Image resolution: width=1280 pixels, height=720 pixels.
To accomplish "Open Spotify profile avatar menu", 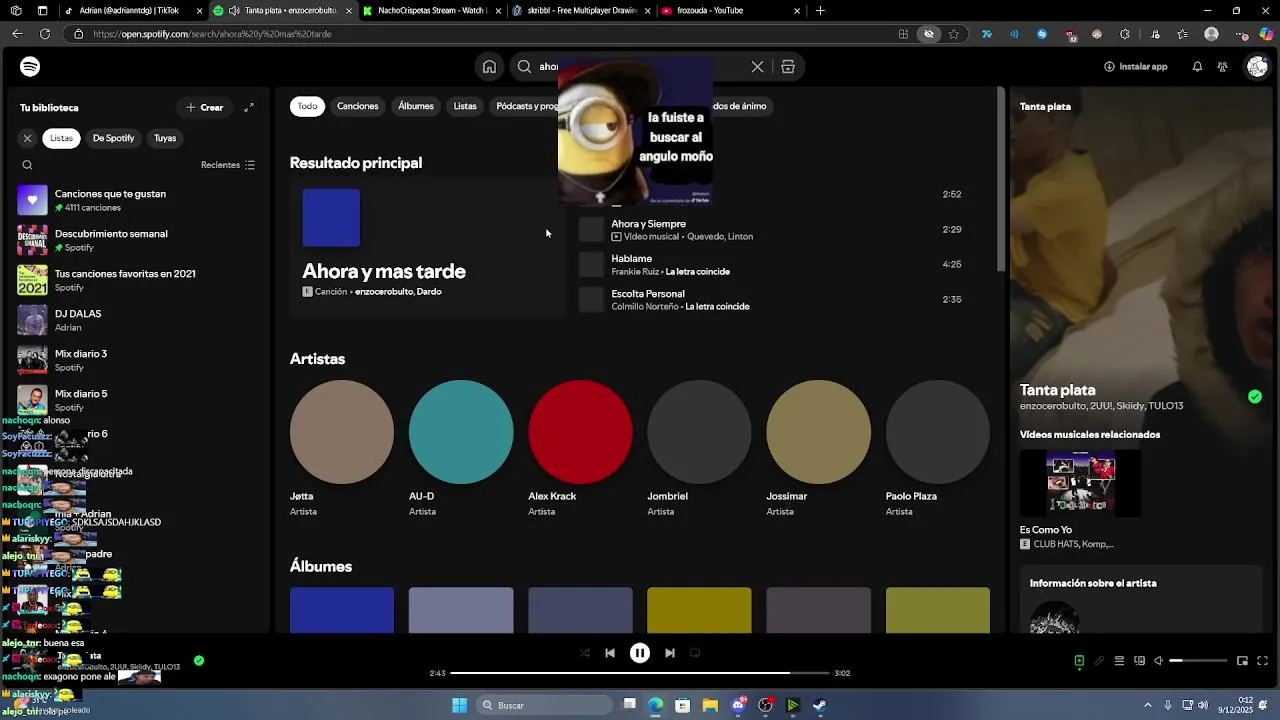I will tap(1257, 67).
